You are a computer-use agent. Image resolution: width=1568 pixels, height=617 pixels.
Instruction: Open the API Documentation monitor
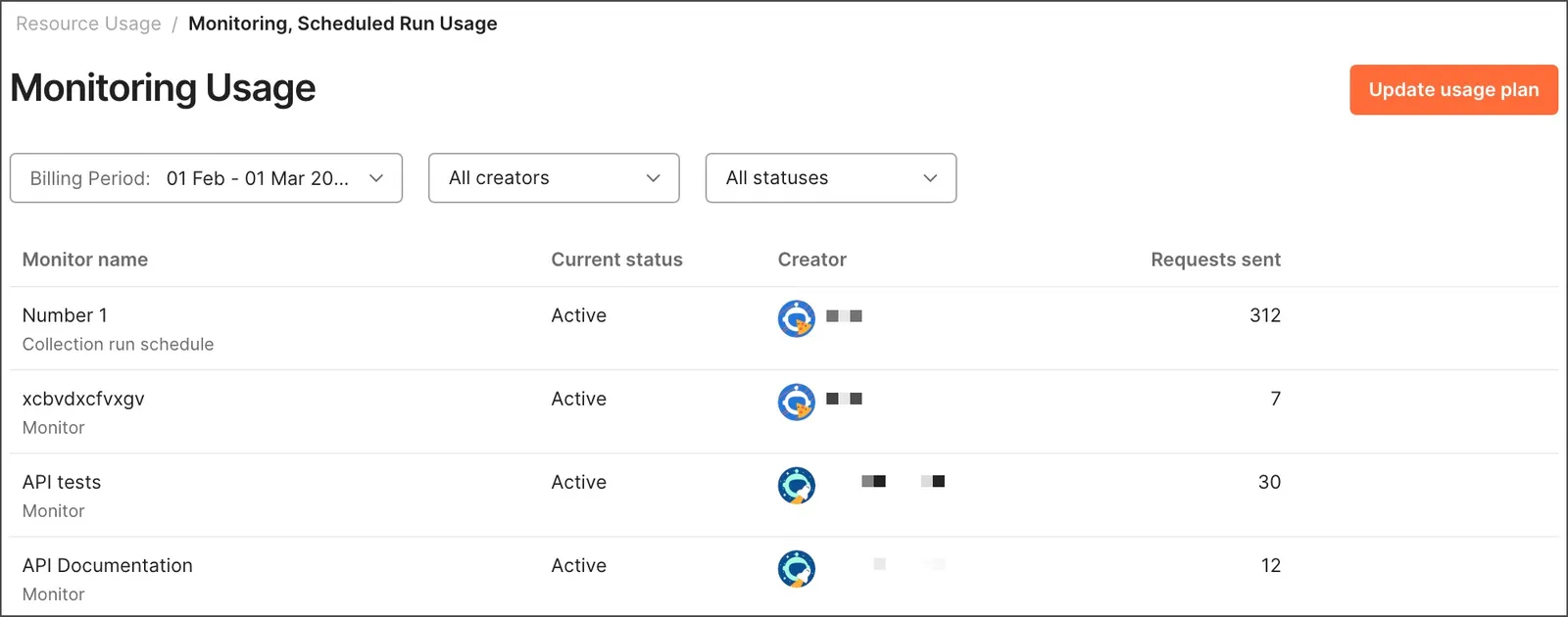(x=108, y=565)
